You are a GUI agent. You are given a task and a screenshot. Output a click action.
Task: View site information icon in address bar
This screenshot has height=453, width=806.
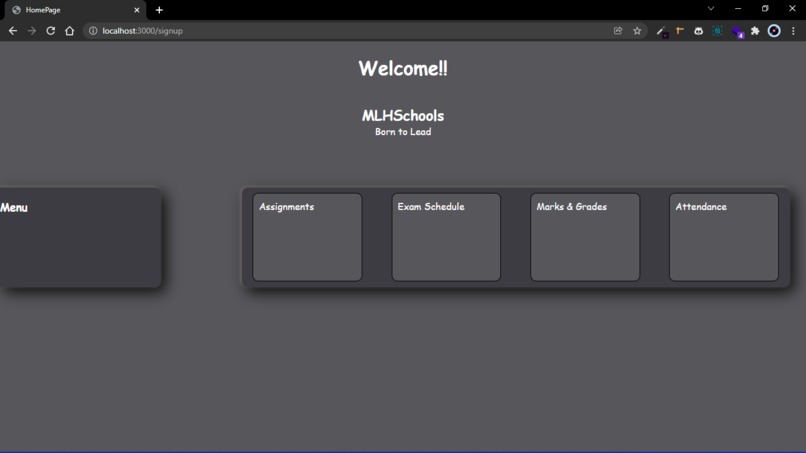(x=93, y=31)
